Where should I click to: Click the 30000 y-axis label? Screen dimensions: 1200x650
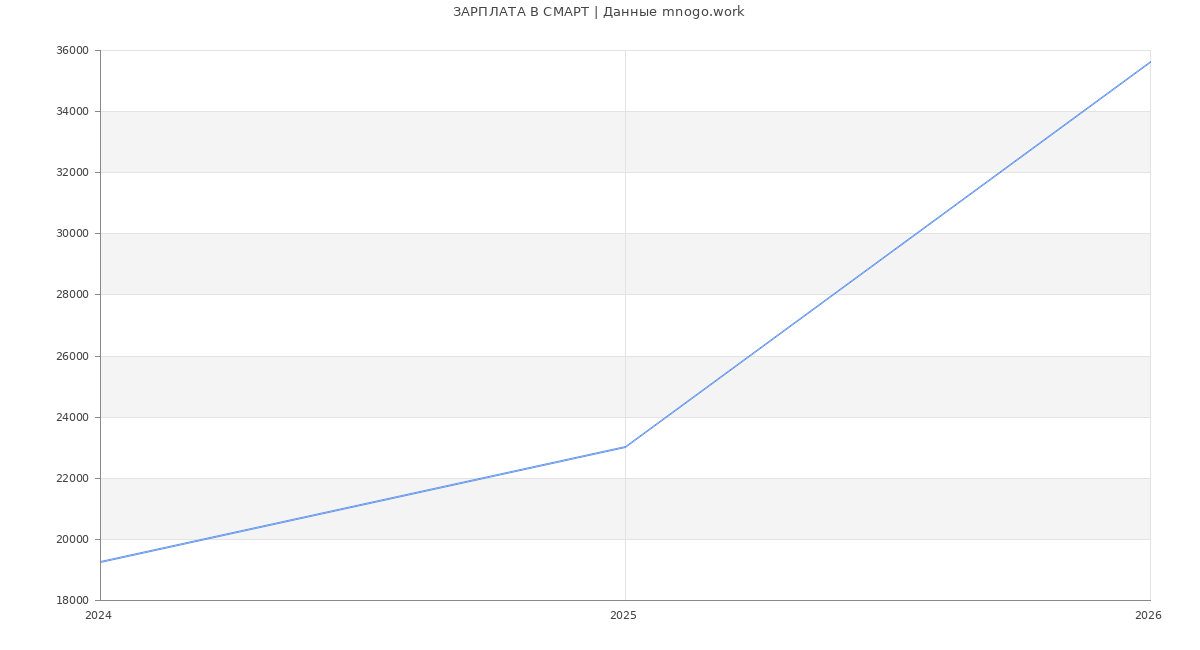point(72,234)
